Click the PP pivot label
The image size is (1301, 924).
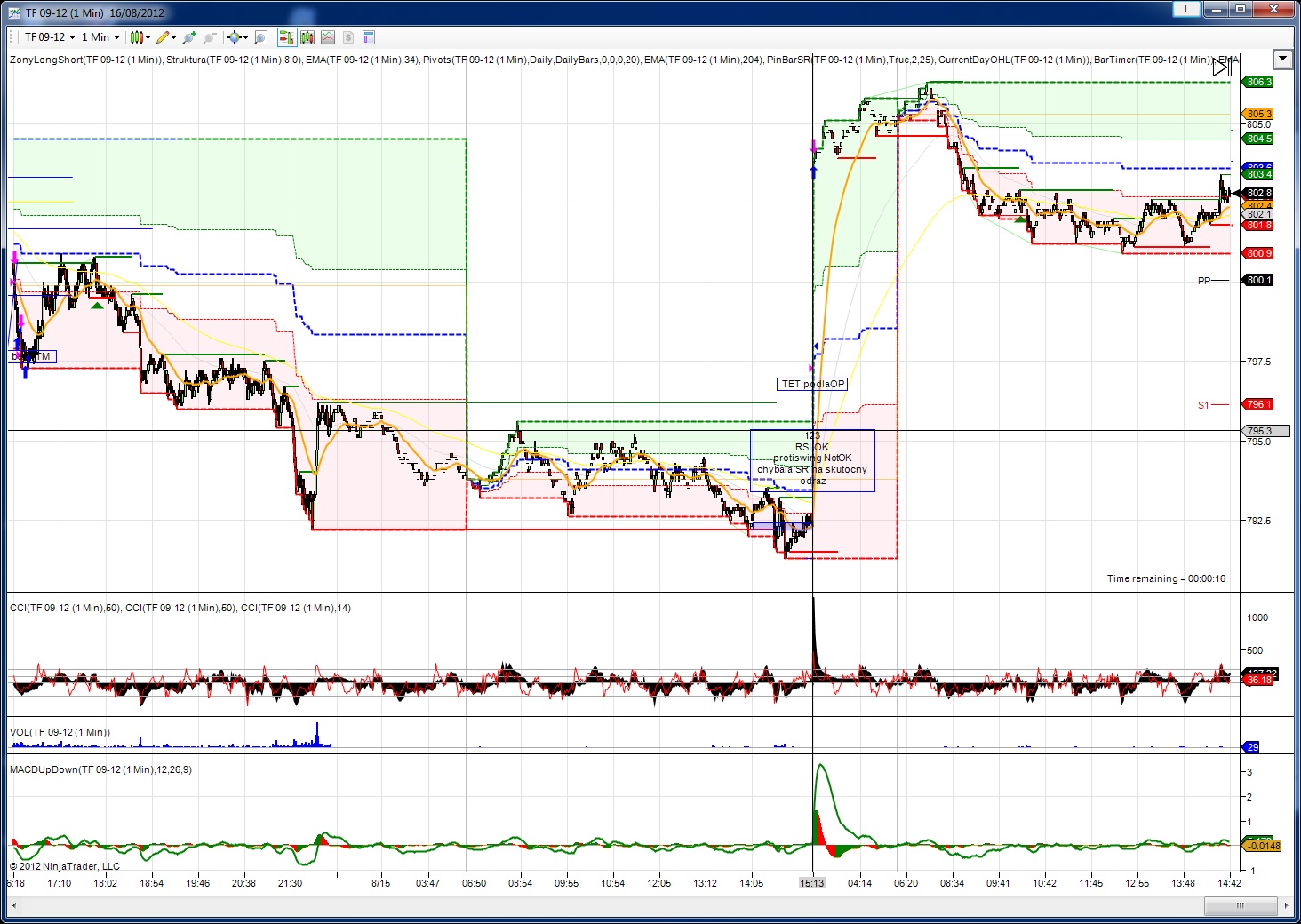pyautogui.click(x=1204, y=281)
